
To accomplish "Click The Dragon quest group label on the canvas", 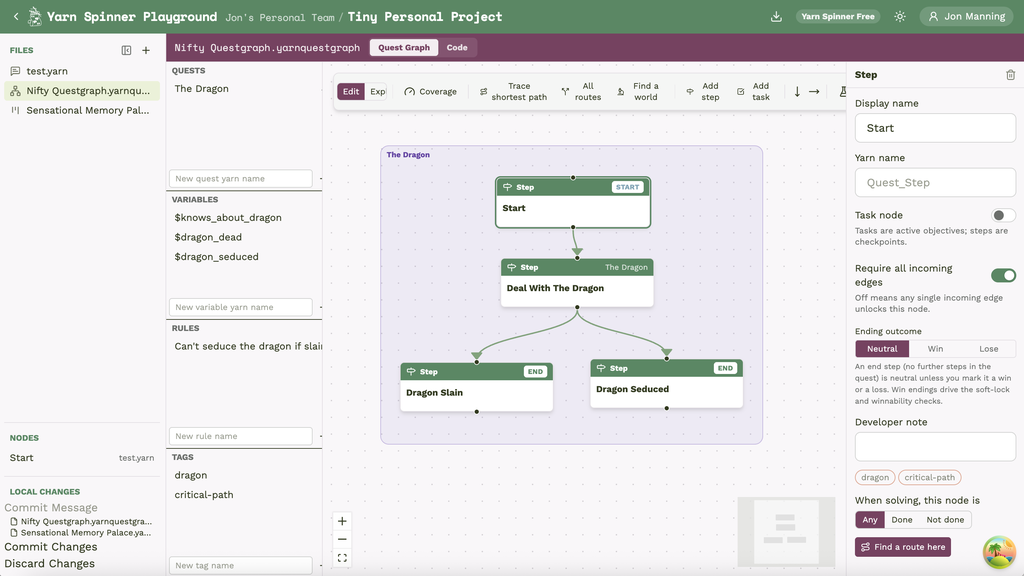I will (x=408, y=155).
